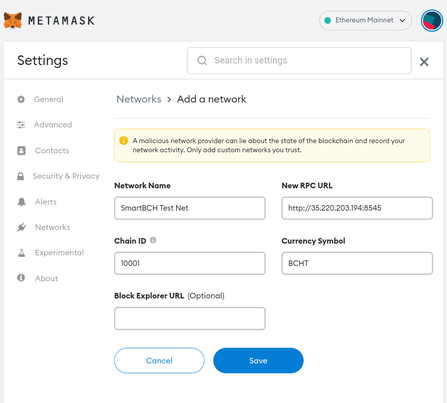The width and height of the screenshot is (447, 403).
Task: Open General settings section
Action: click(48, 99)
